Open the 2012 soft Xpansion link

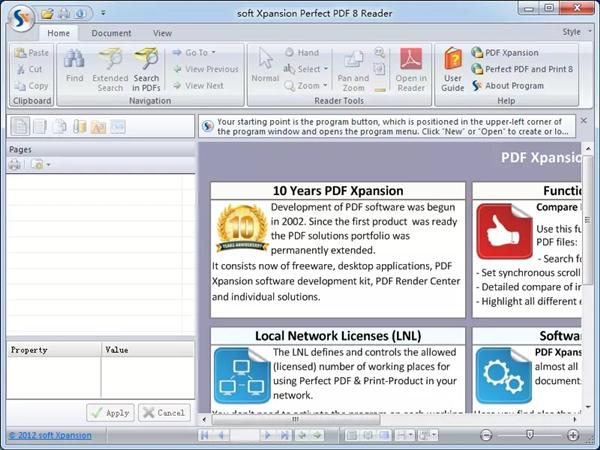click(50, 435)
